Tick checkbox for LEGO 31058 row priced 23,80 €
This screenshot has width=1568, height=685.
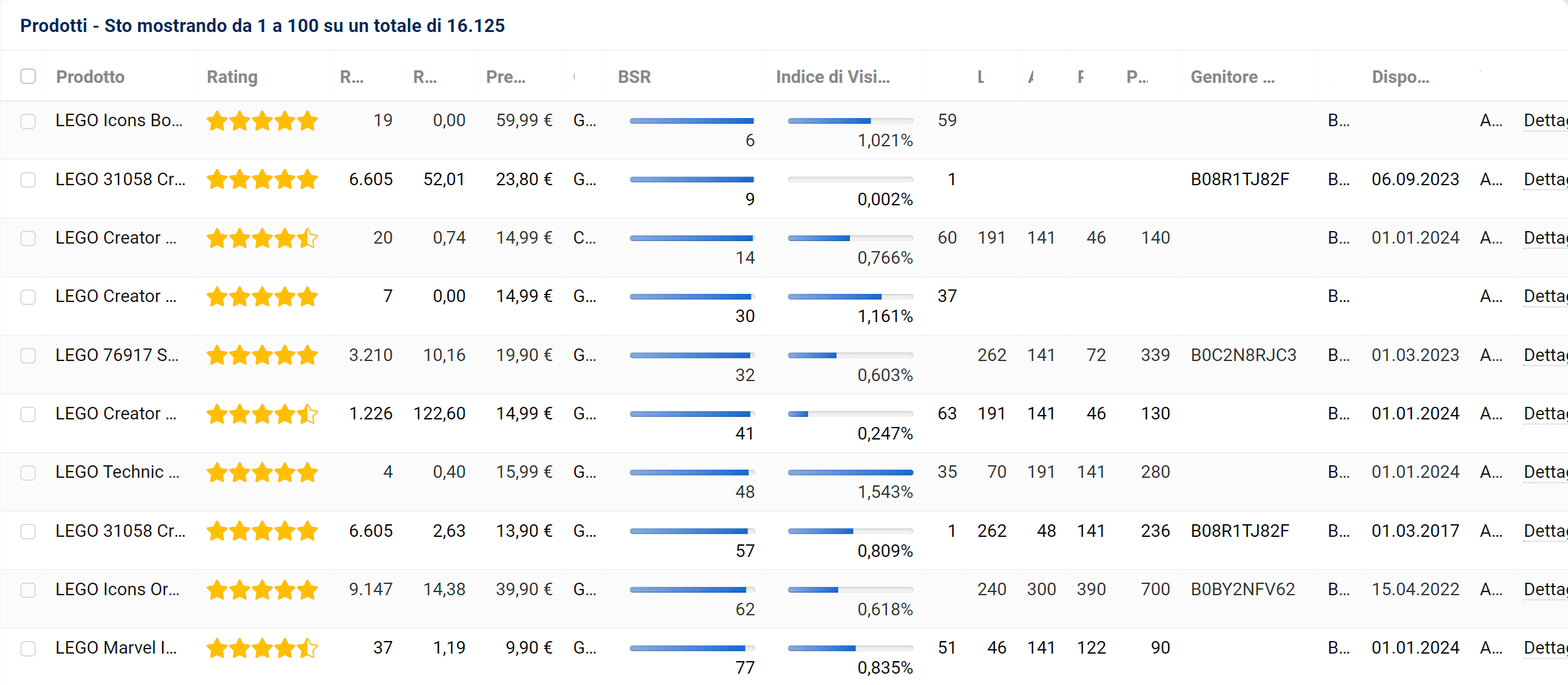[x=28, y=180]
